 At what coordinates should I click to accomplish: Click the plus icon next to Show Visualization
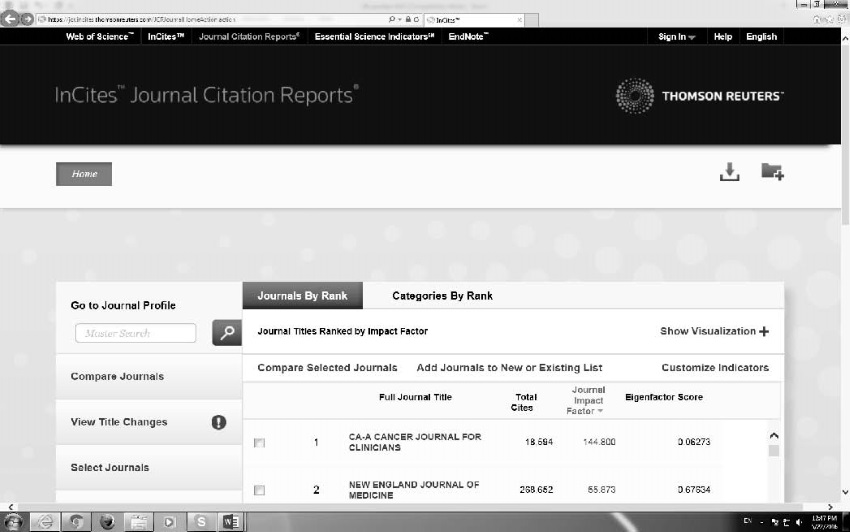pos(764,331)
